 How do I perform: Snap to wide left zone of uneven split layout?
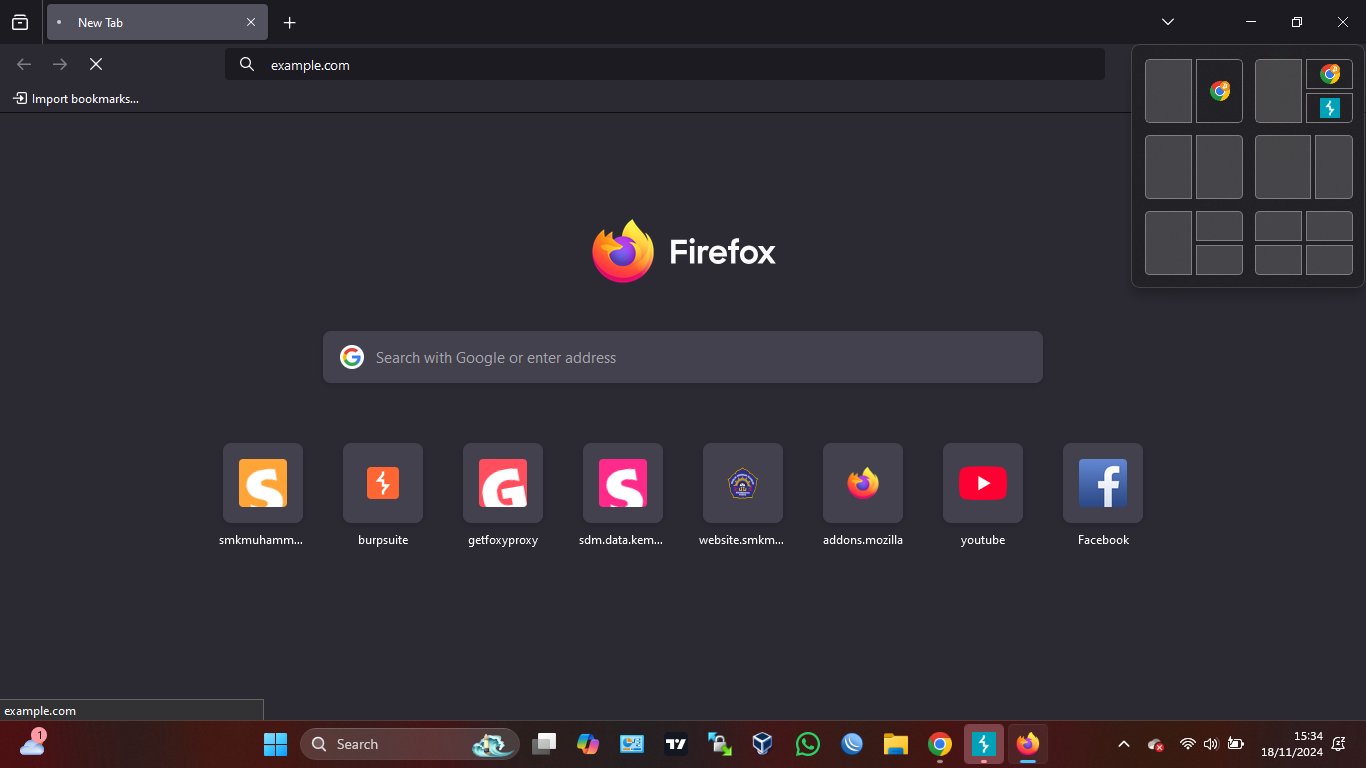(x=1283, y=167)
